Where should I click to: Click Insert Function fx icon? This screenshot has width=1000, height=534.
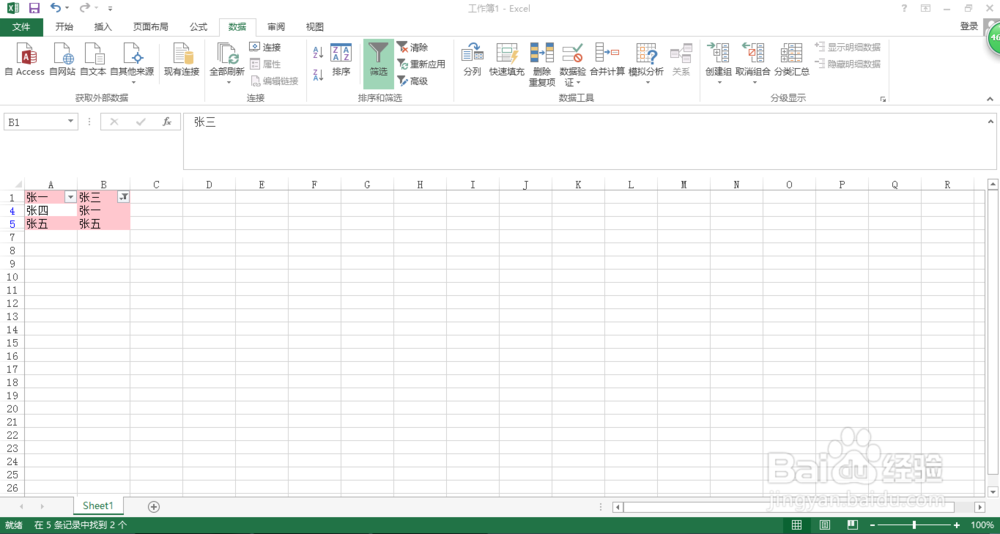tap(167, 122)
